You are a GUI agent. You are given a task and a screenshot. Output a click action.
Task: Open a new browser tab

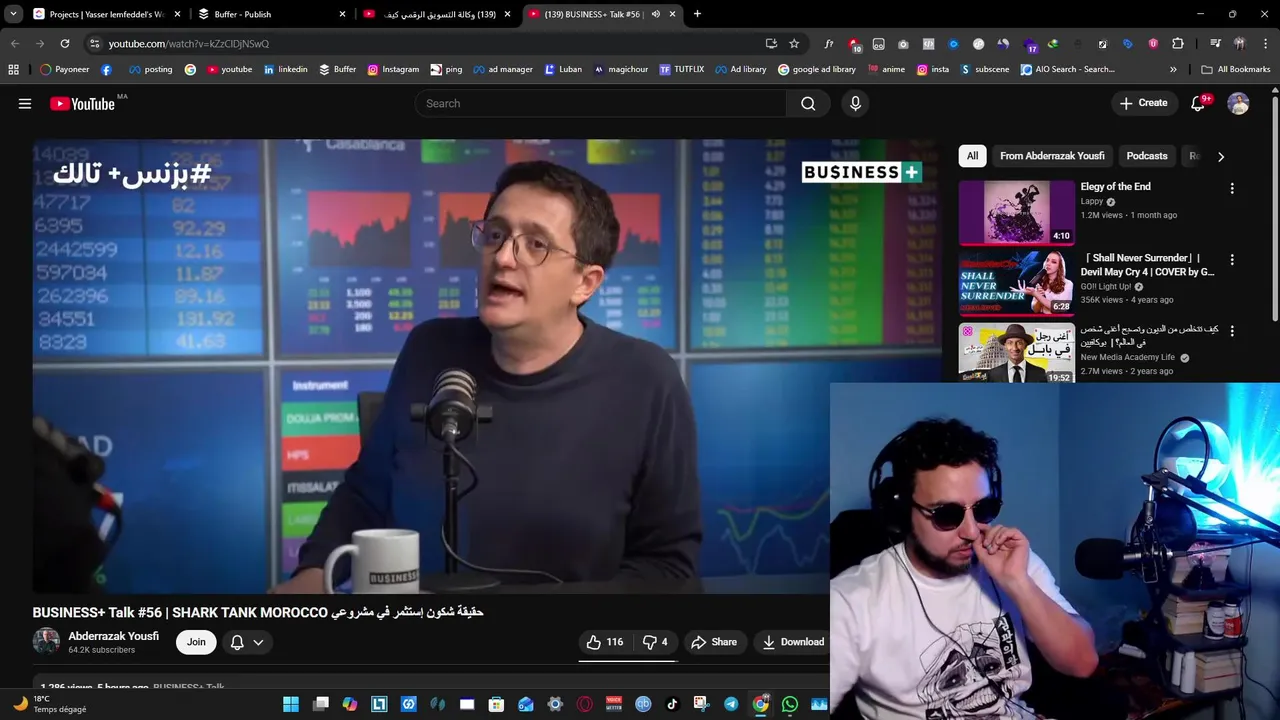tap(697, 14)
